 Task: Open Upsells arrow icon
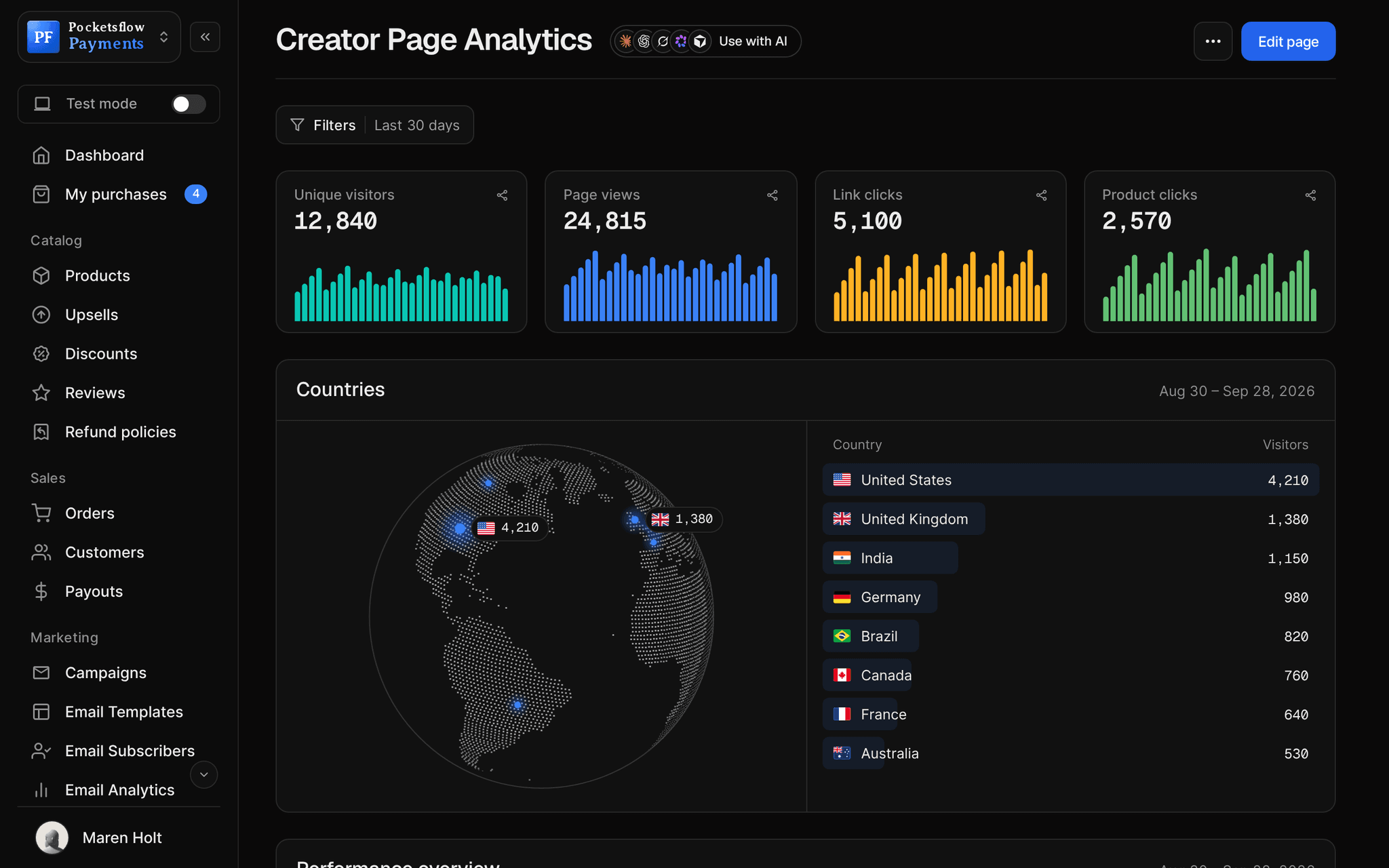click(x=41, y=315)
